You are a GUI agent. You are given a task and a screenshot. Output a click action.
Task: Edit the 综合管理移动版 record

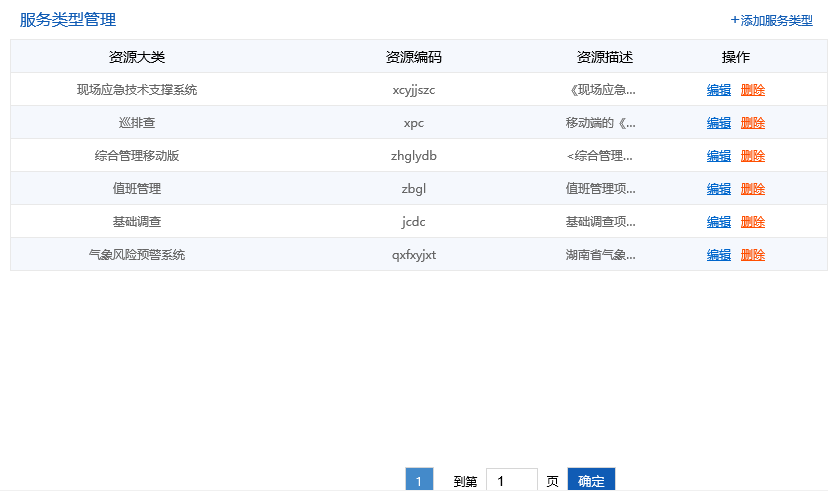[x=718, y=156]
